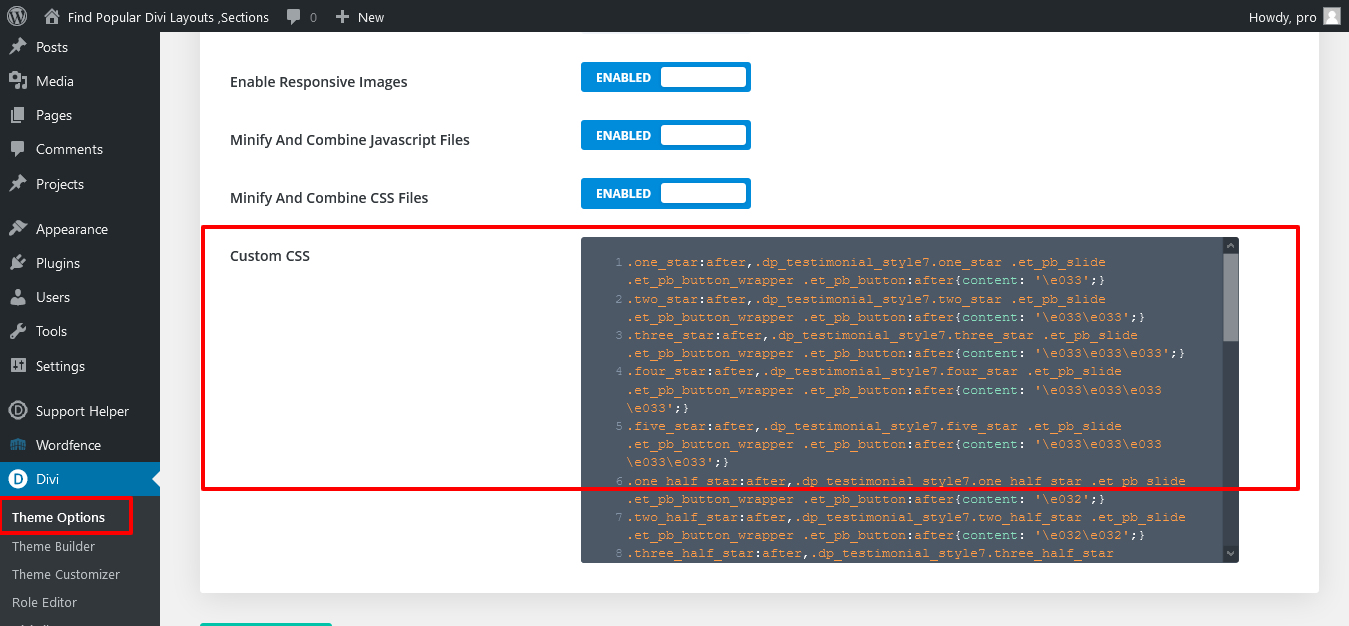Viewport: 1349px width, 626px height.
Task: Disable the Enable Responsive Images toggle
Action: (666, 77)
